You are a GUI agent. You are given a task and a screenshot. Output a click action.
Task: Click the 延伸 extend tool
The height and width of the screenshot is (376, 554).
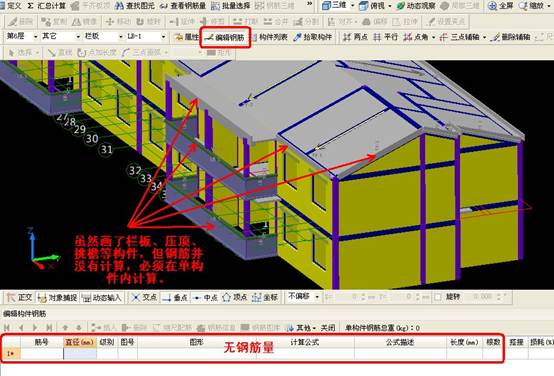pos(182,22)
